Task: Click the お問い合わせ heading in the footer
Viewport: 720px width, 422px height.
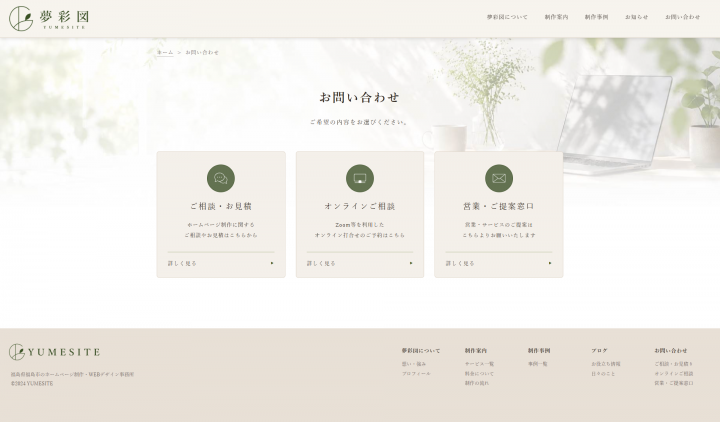Action: [x=671, y=351]
